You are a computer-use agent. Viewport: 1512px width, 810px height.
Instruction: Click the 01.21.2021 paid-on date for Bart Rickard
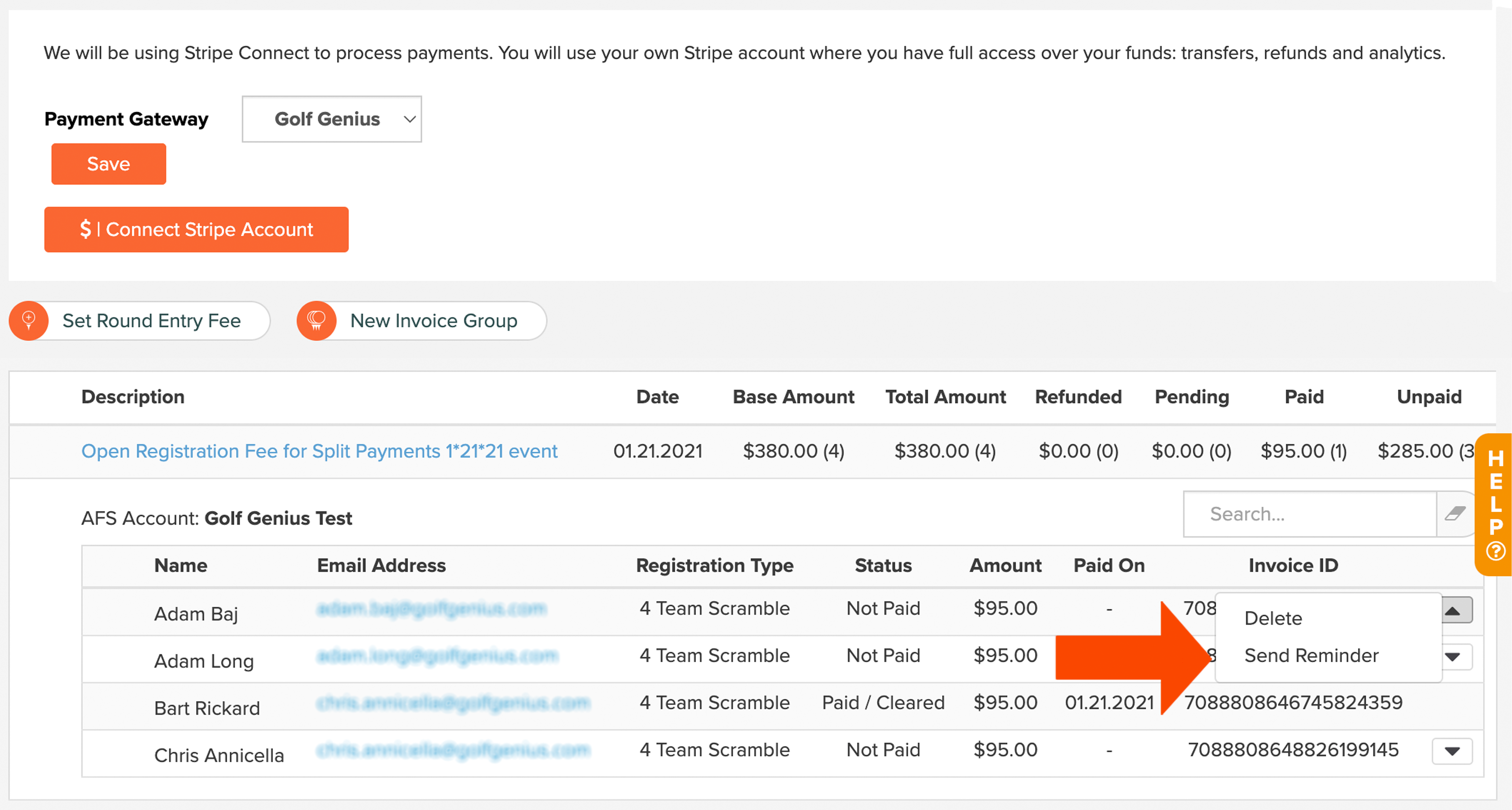click(1109, 703)
